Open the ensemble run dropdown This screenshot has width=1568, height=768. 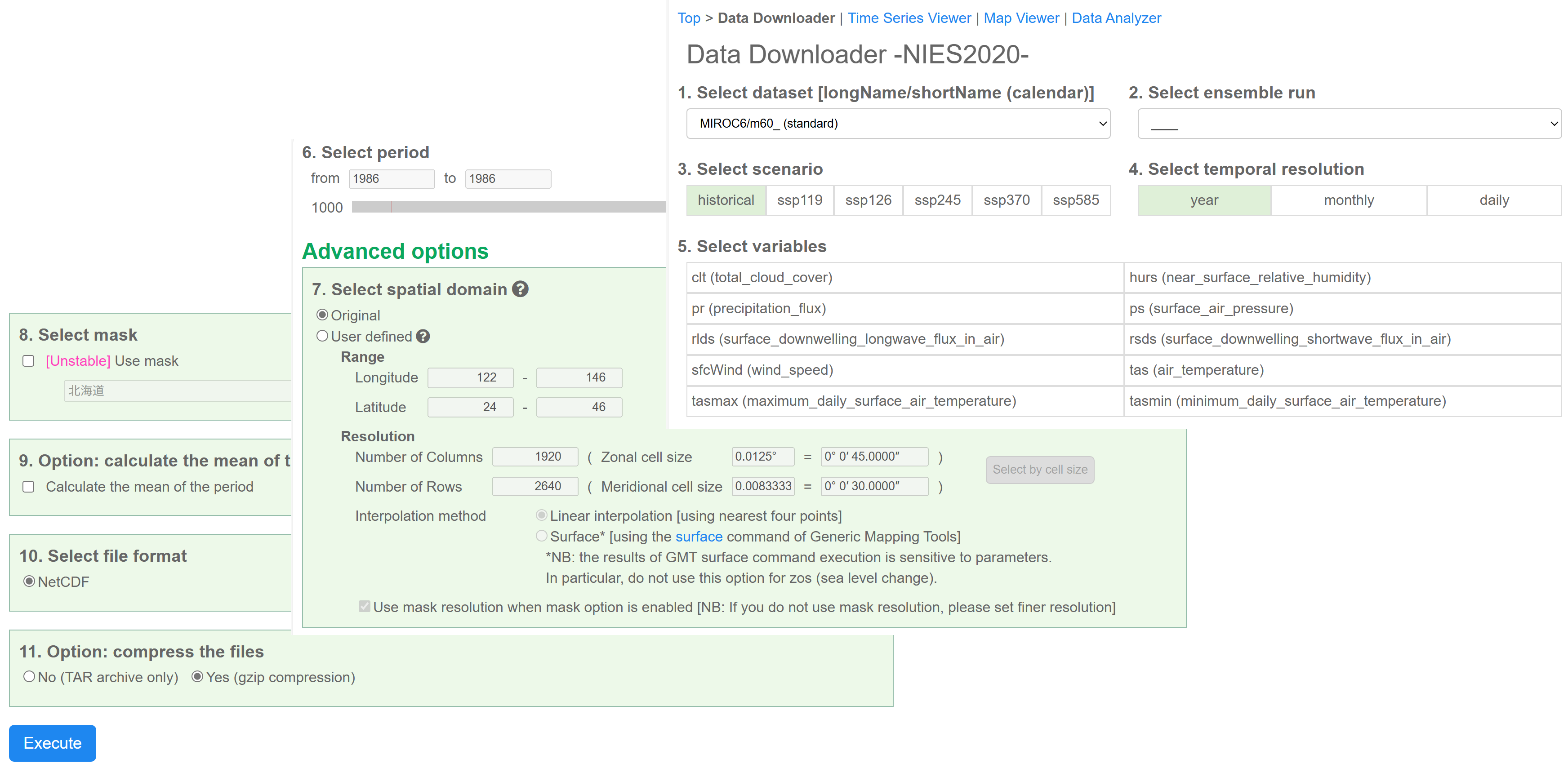click(x=1349, y=124)
